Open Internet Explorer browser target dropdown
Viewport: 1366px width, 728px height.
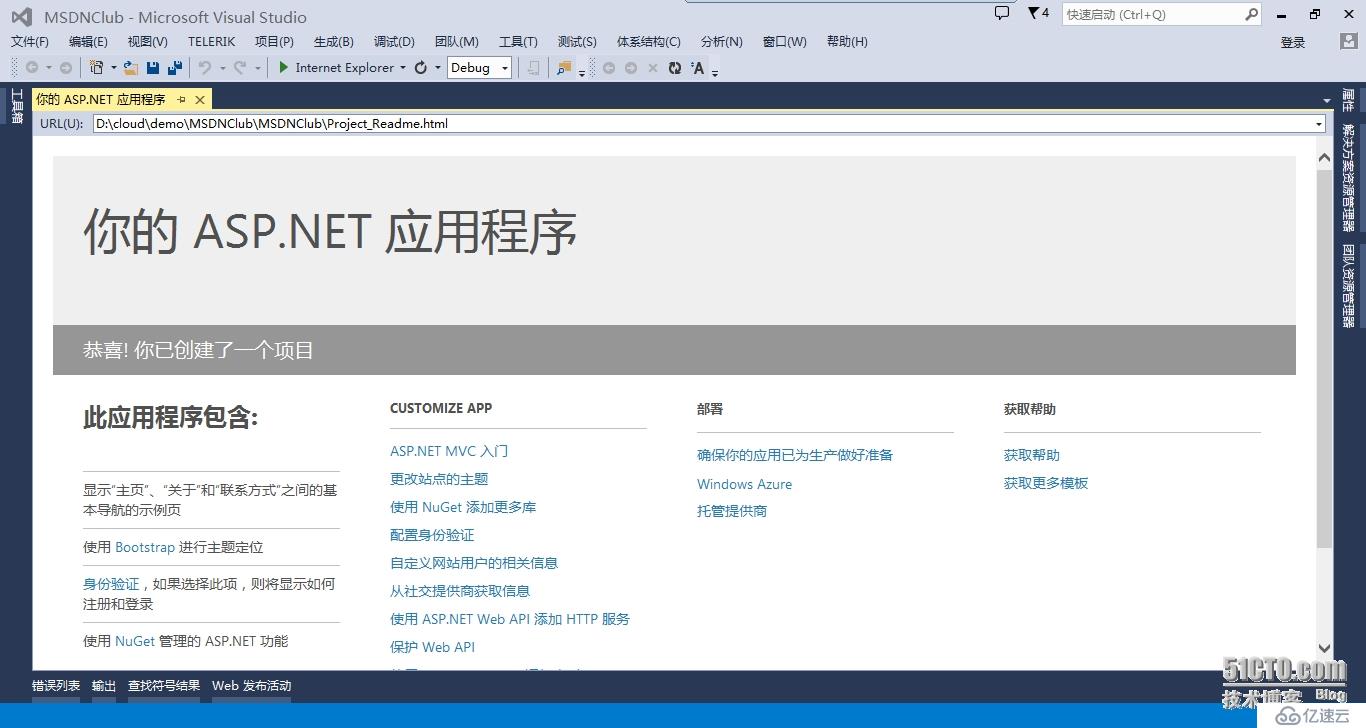click(403, 68)
